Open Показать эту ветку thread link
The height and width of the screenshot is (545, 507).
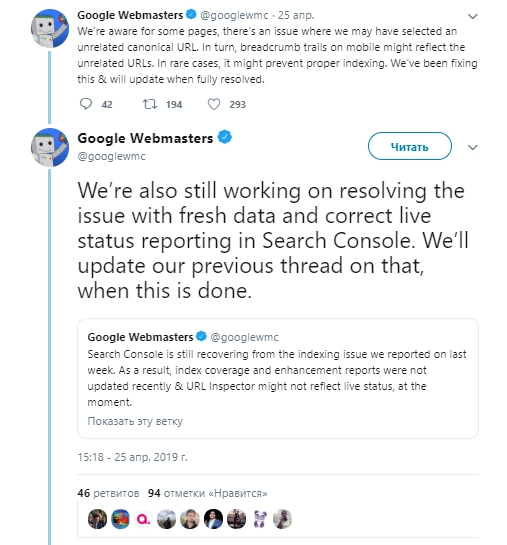(135, 421)
